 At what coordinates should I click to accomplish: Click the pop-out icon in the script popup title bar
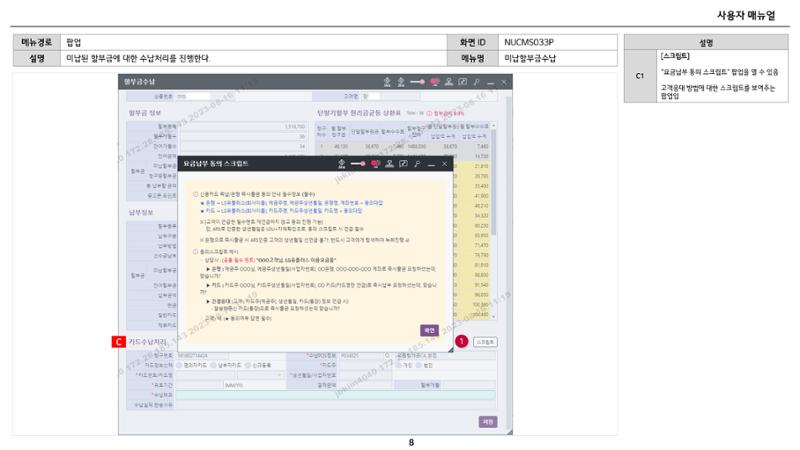click(x=404, y=164)
